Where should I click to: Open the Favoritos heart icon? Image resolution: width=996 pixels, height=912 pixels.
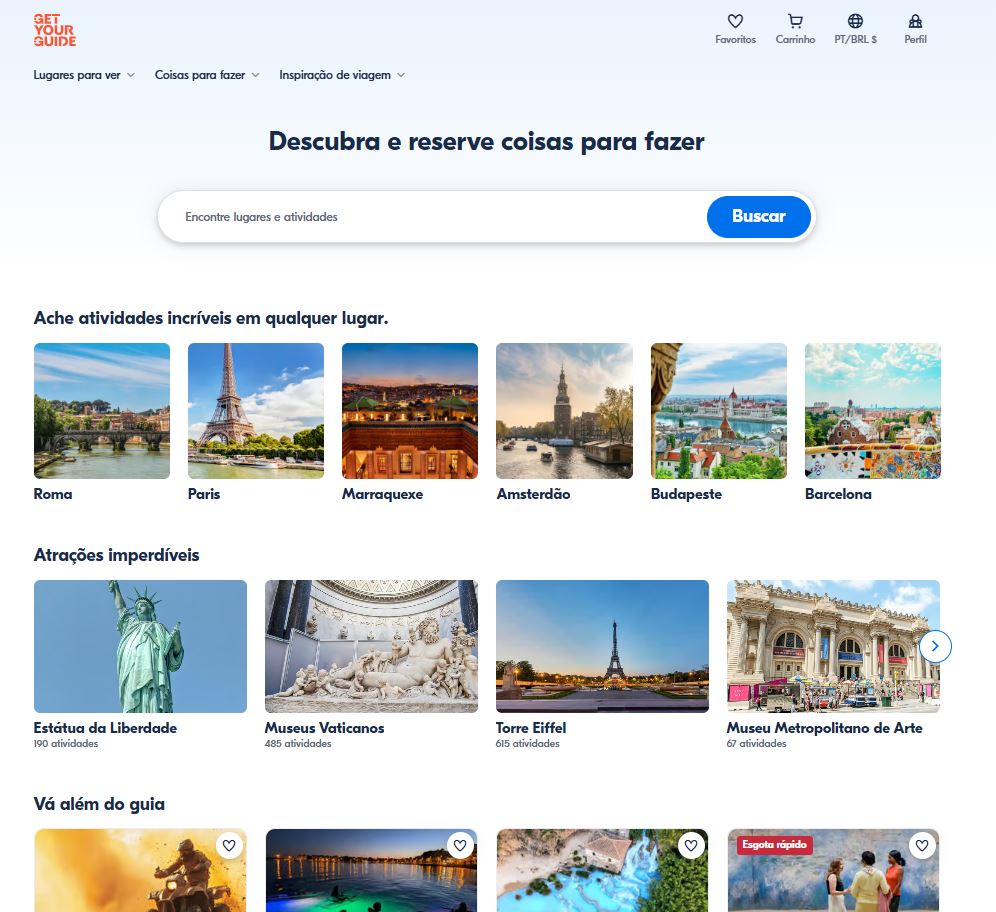tap(735, 22)
